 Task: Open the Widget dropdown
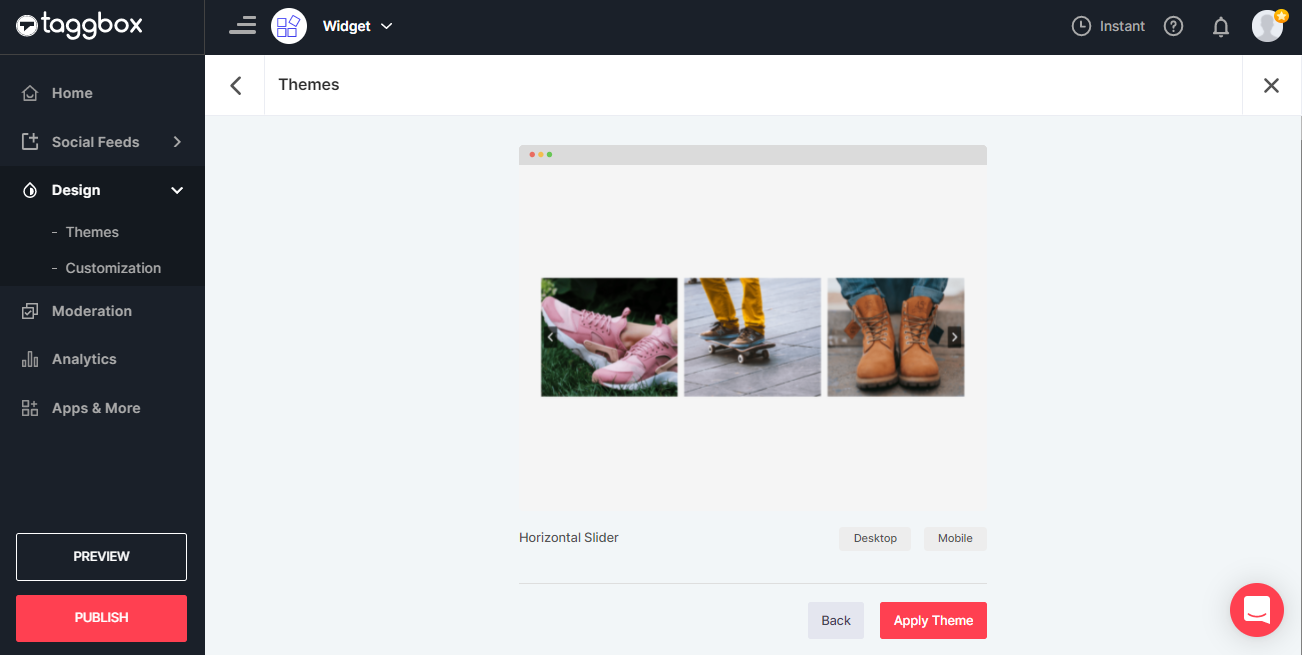(x=358, y=26)
